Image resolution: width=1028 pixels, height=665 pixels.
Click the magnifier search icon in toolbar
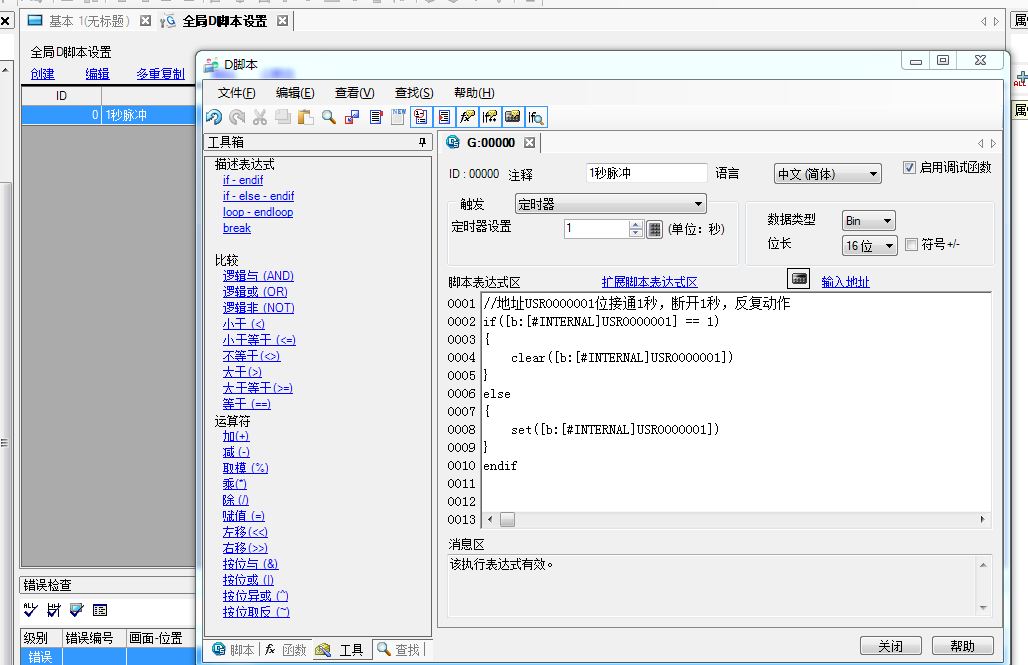click(329, 117)
